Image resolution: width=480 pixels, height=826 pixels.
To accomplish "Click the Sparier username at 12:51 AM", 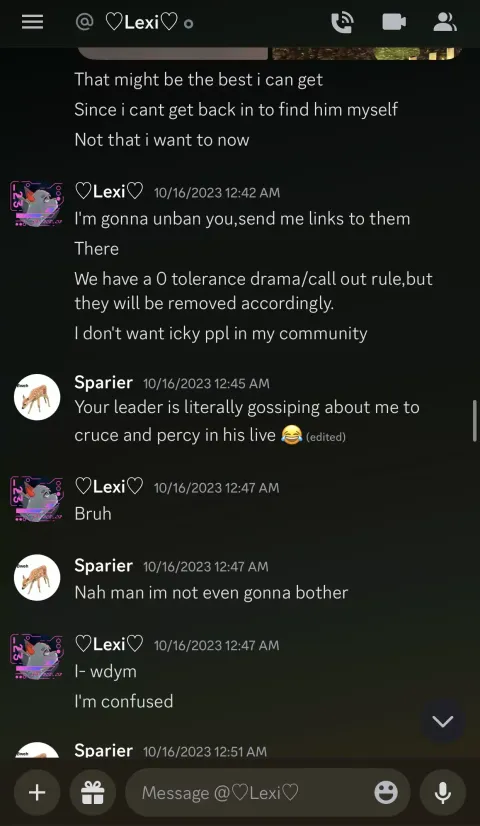I will click(103, 750).
